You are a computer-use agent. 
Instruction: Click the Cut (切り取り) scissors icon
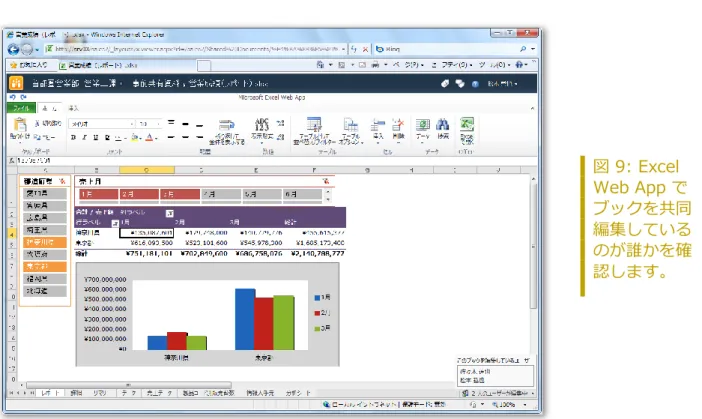[x=37, y=123]
